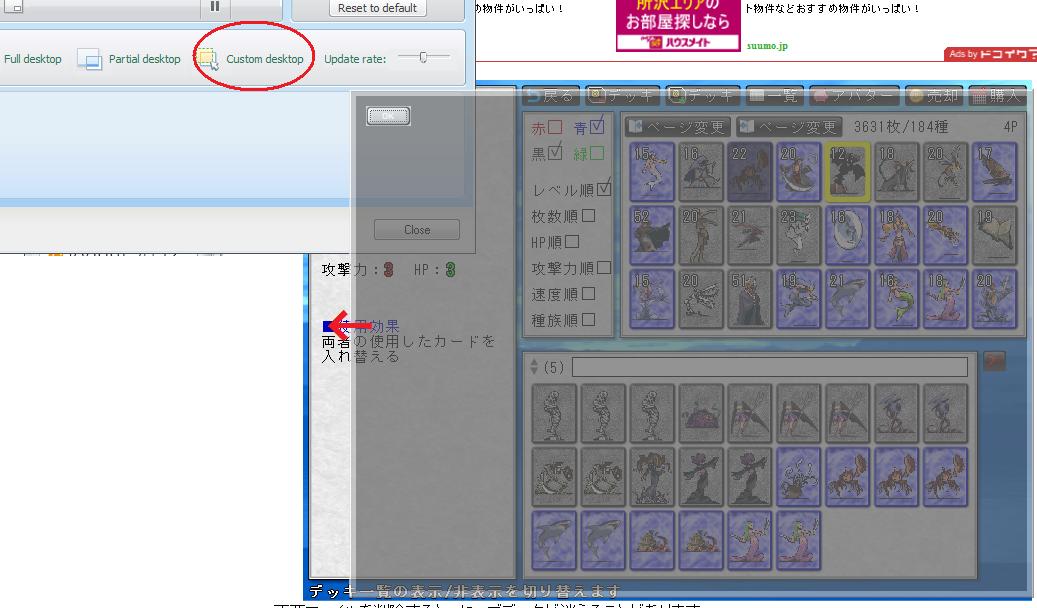The width and height of the screenshot is (1037, 608).
Task: Open the アバター avatar menu
Action: (853, 96)
